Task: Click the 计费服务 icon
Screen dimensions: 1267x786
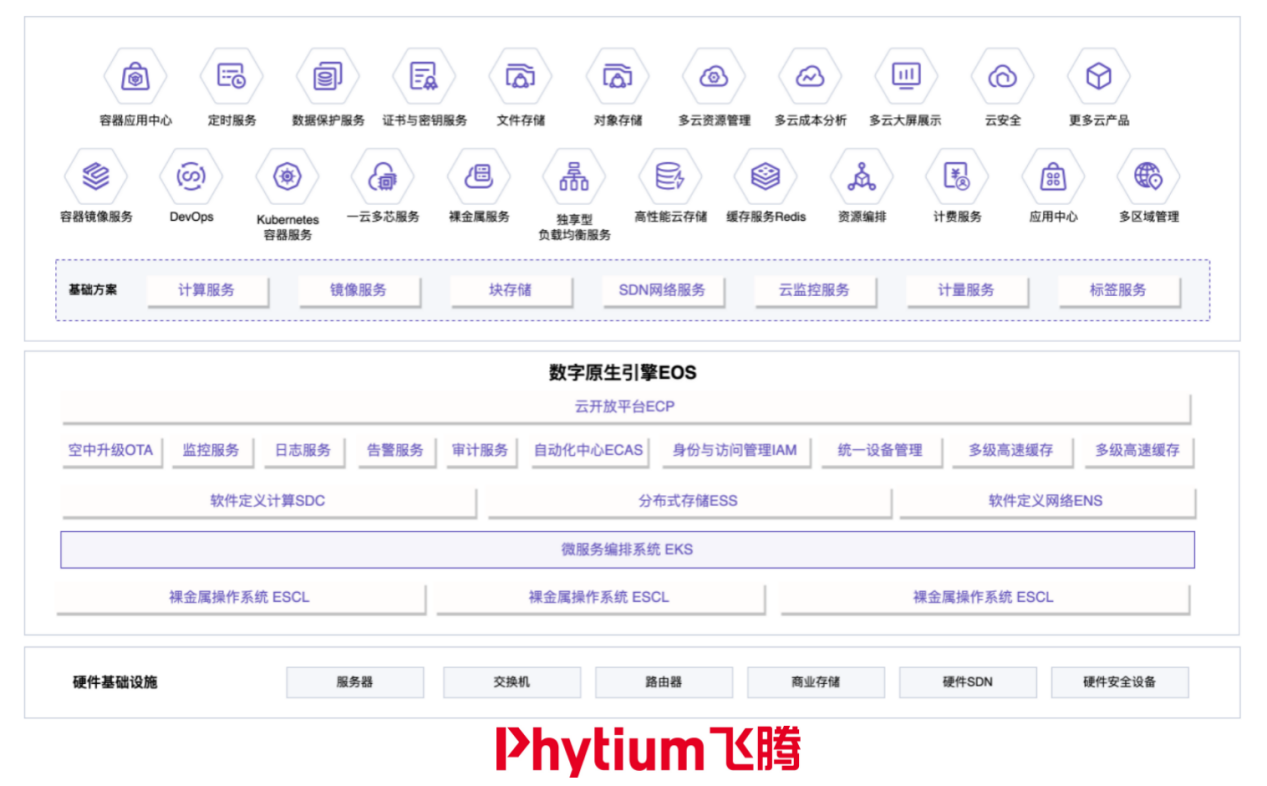Action: pos(957,177)
